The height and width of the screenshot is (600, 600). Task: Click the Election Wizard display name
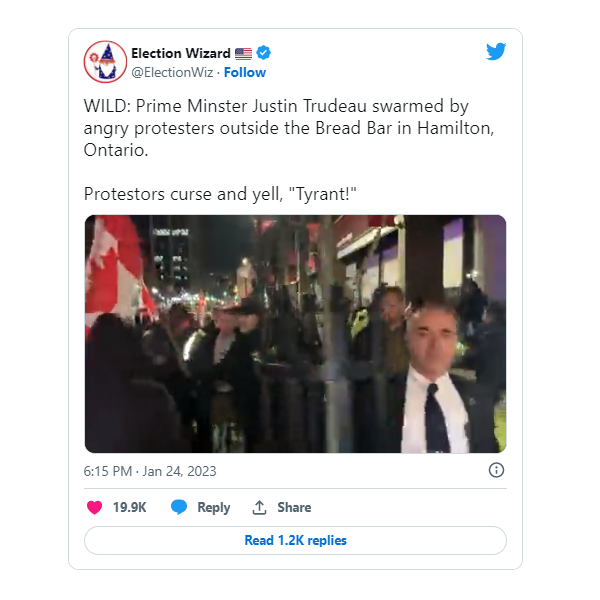181,53
